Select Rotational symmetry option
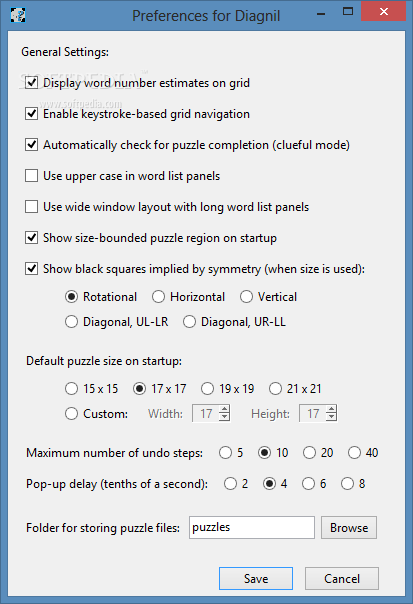 [71, 297]
